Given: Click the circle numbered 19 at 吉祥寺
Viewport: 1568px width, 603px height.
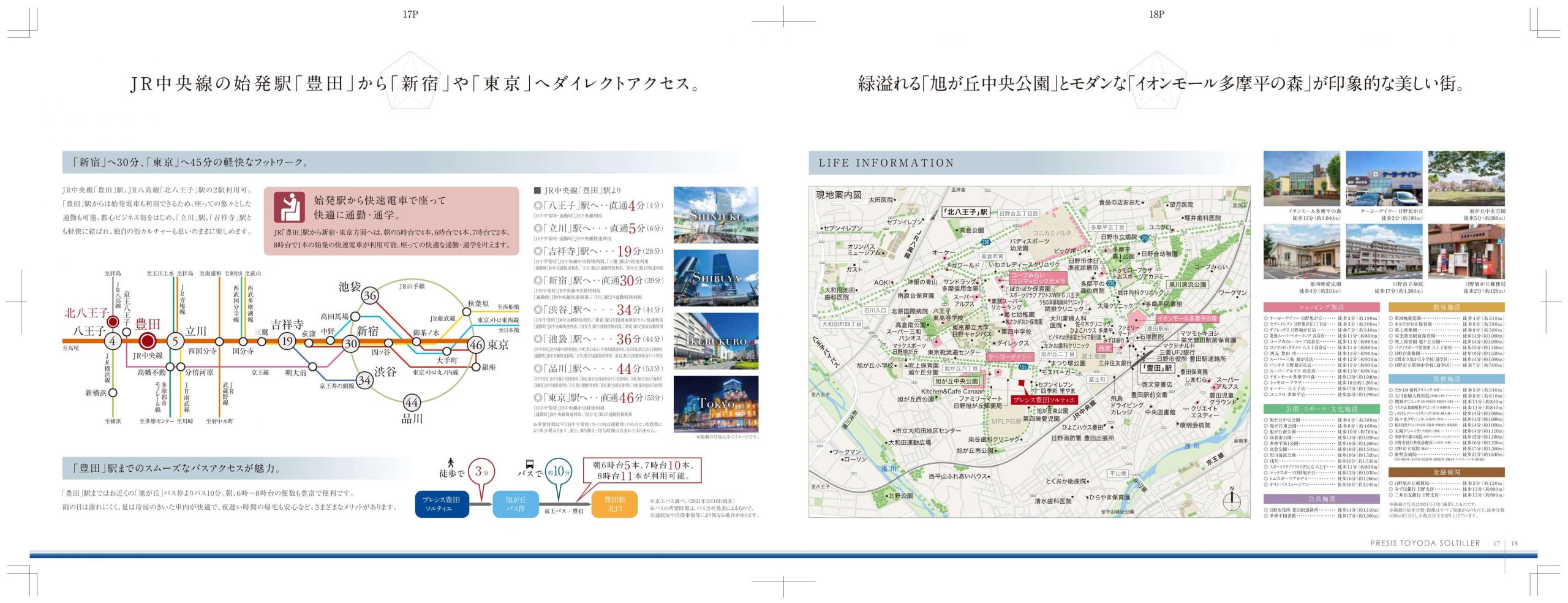Looking at the screenshot, I should click(x=287, y=341).
